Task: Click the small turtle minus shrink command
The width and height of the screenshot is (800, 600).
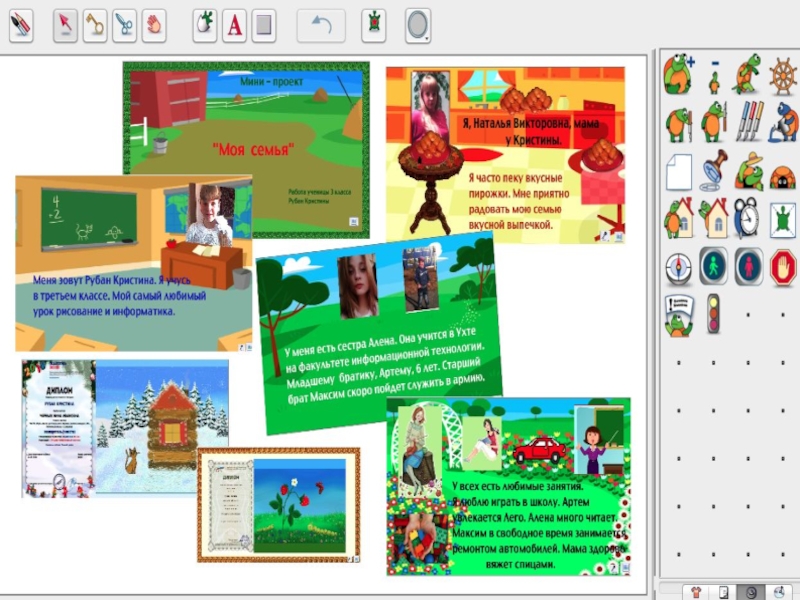Action: tap(714, 78)
